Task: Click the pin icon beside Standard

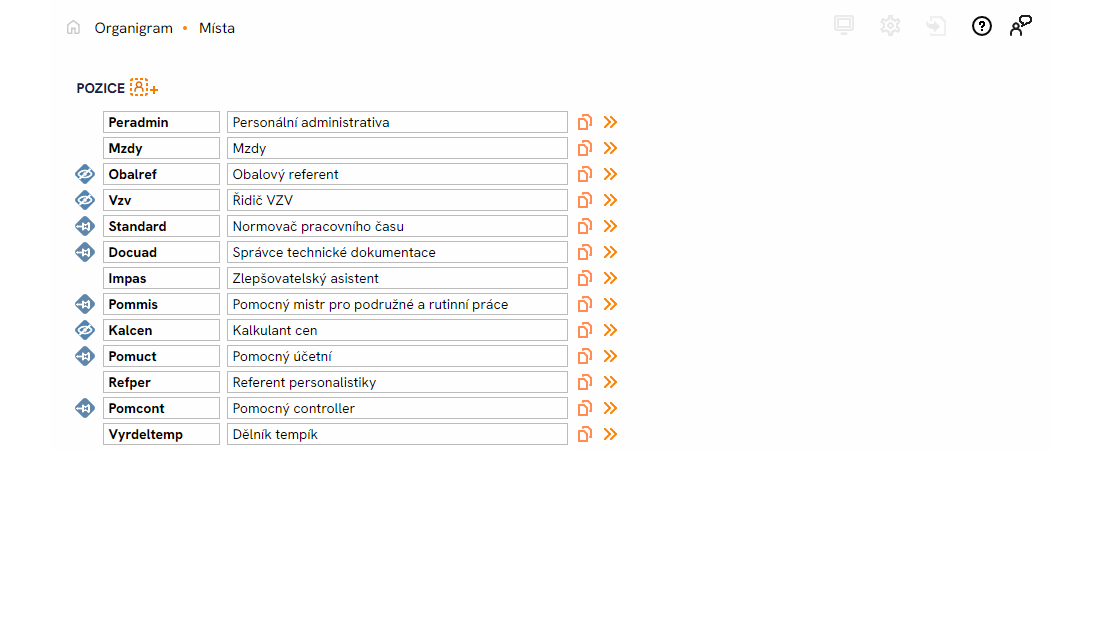Action: click(x=84, y=226)
